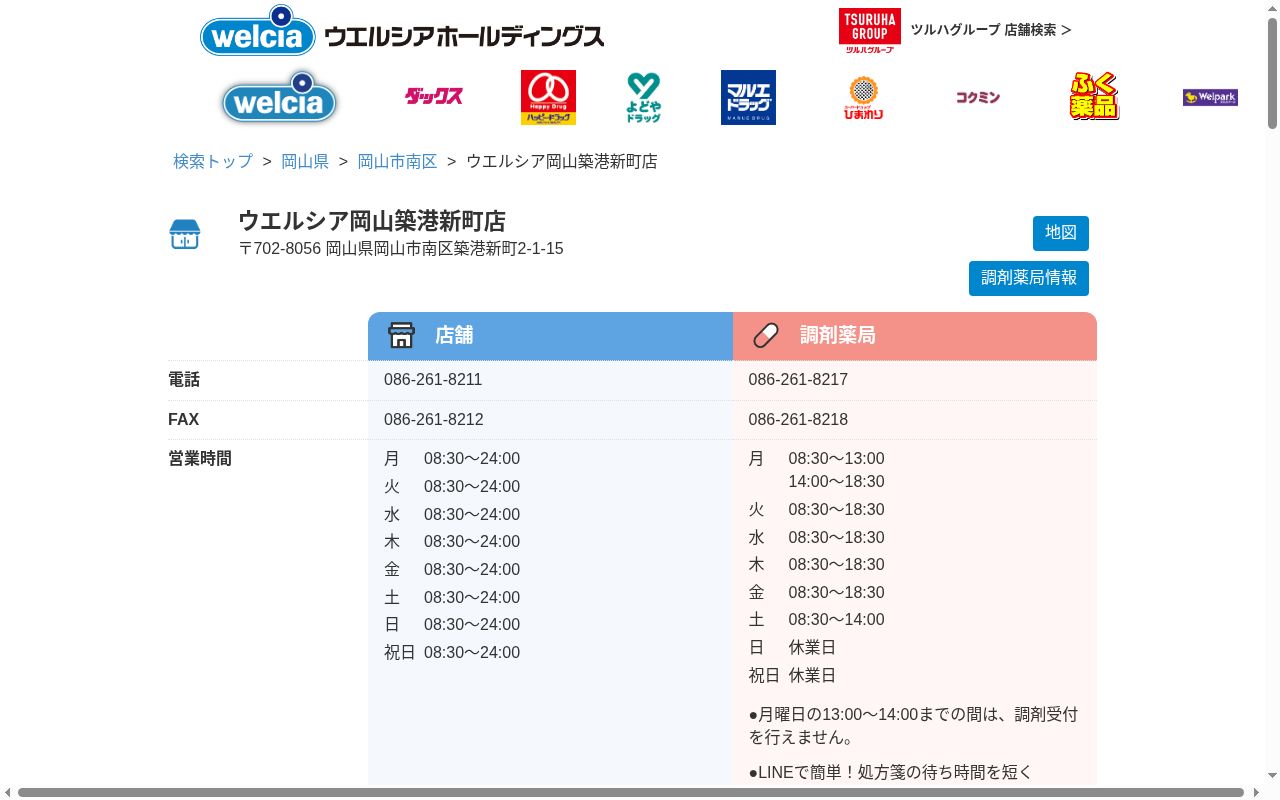Select the ふく薬品 brand logo

click(x=1094, y=96)
